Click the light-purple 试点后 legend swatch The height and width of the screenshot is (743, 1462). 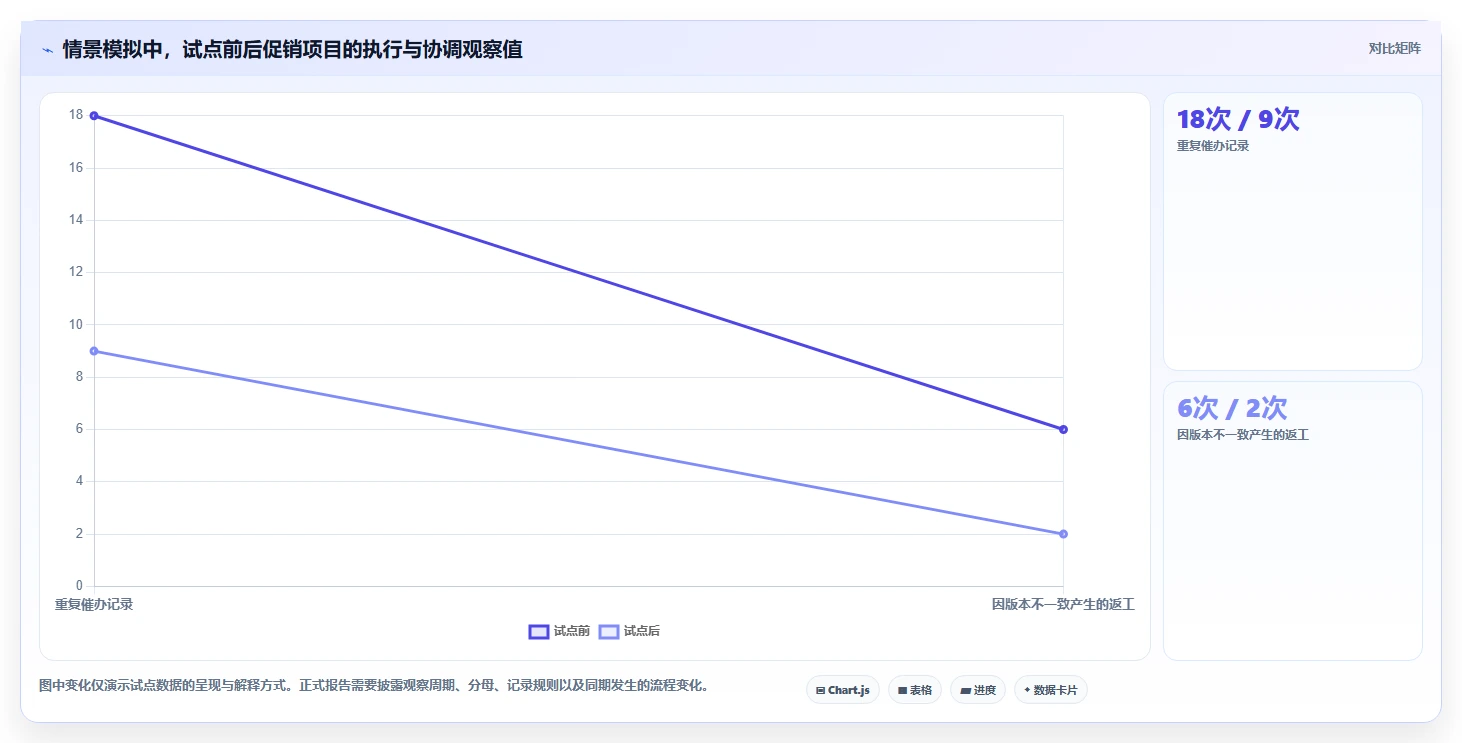click(x=609, y=631)
